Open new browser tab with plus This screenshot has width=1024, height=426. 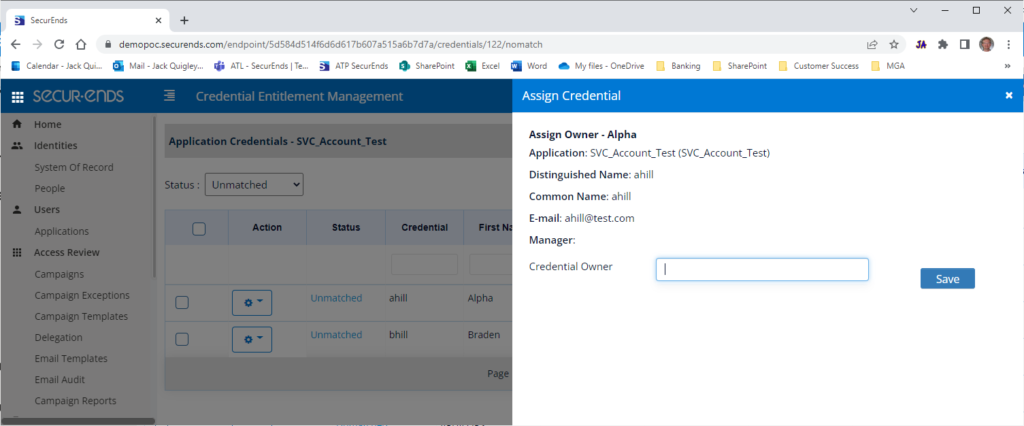184,20
